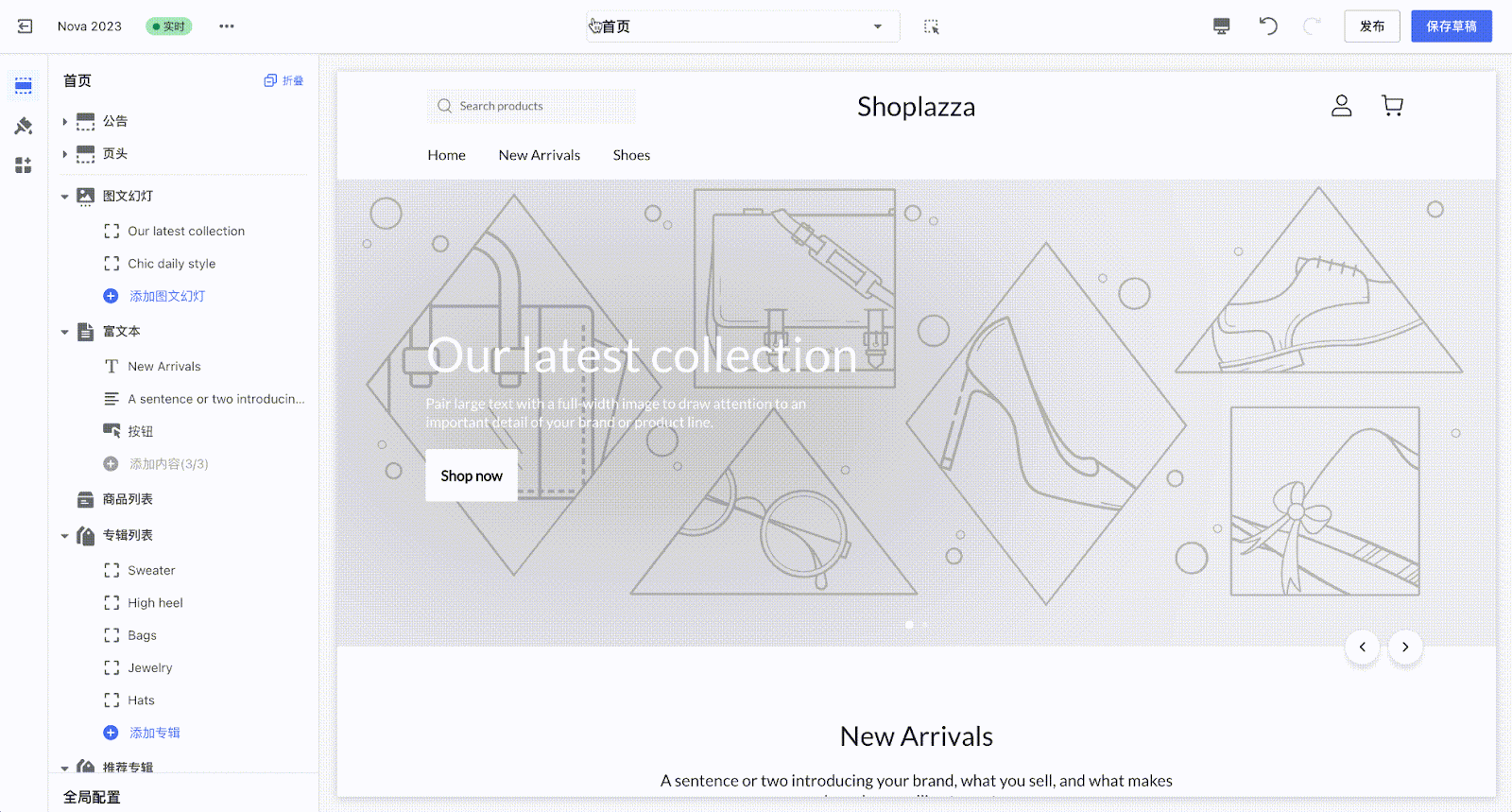Viewport: 1512px width, 812px height.
Task: Collapse the 专辑列表 section
Action: [x=64, y=536]
